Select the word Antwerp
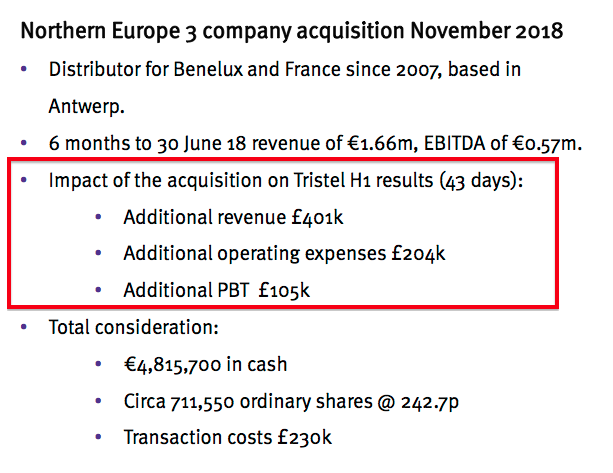This screenshot has height=473, width=613. 86,106
